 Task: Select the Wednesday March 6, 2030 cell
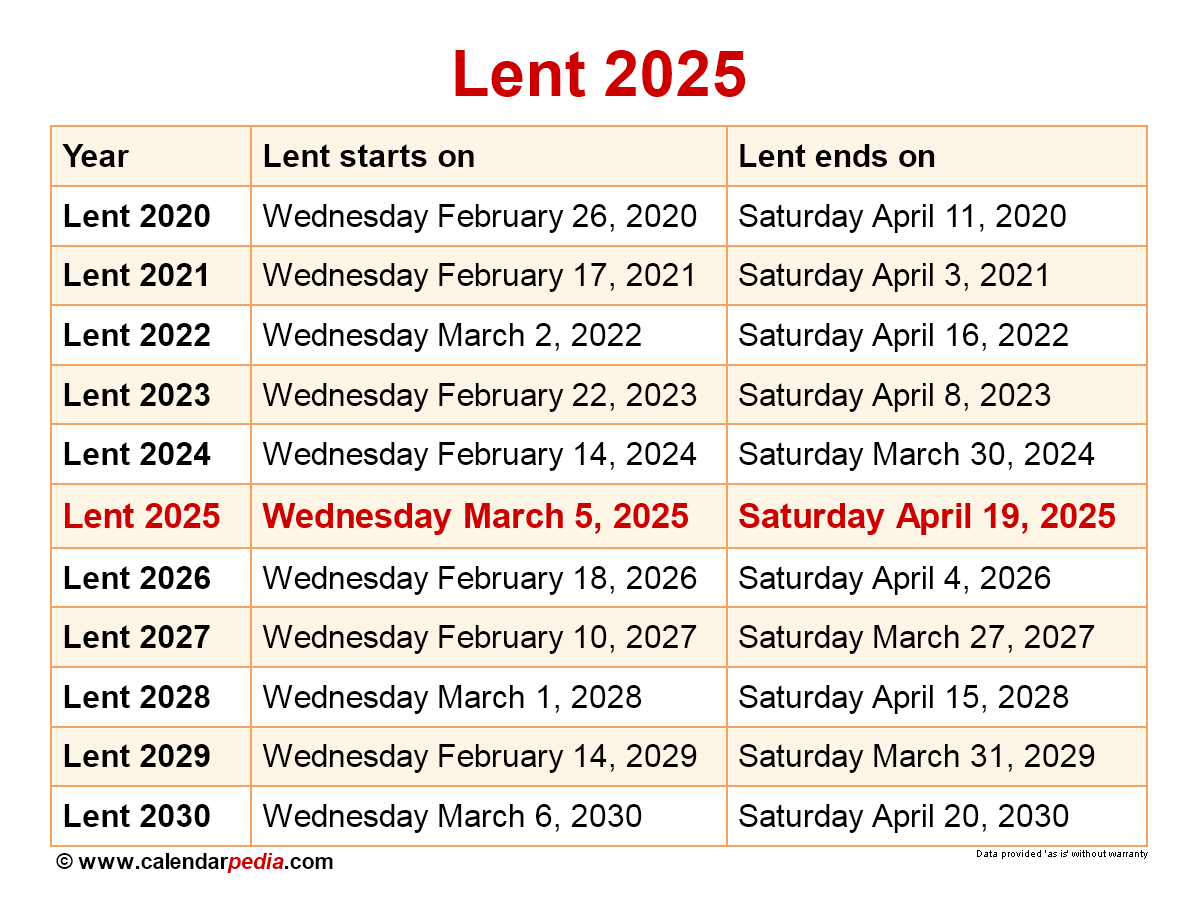[x=452, y=816]
